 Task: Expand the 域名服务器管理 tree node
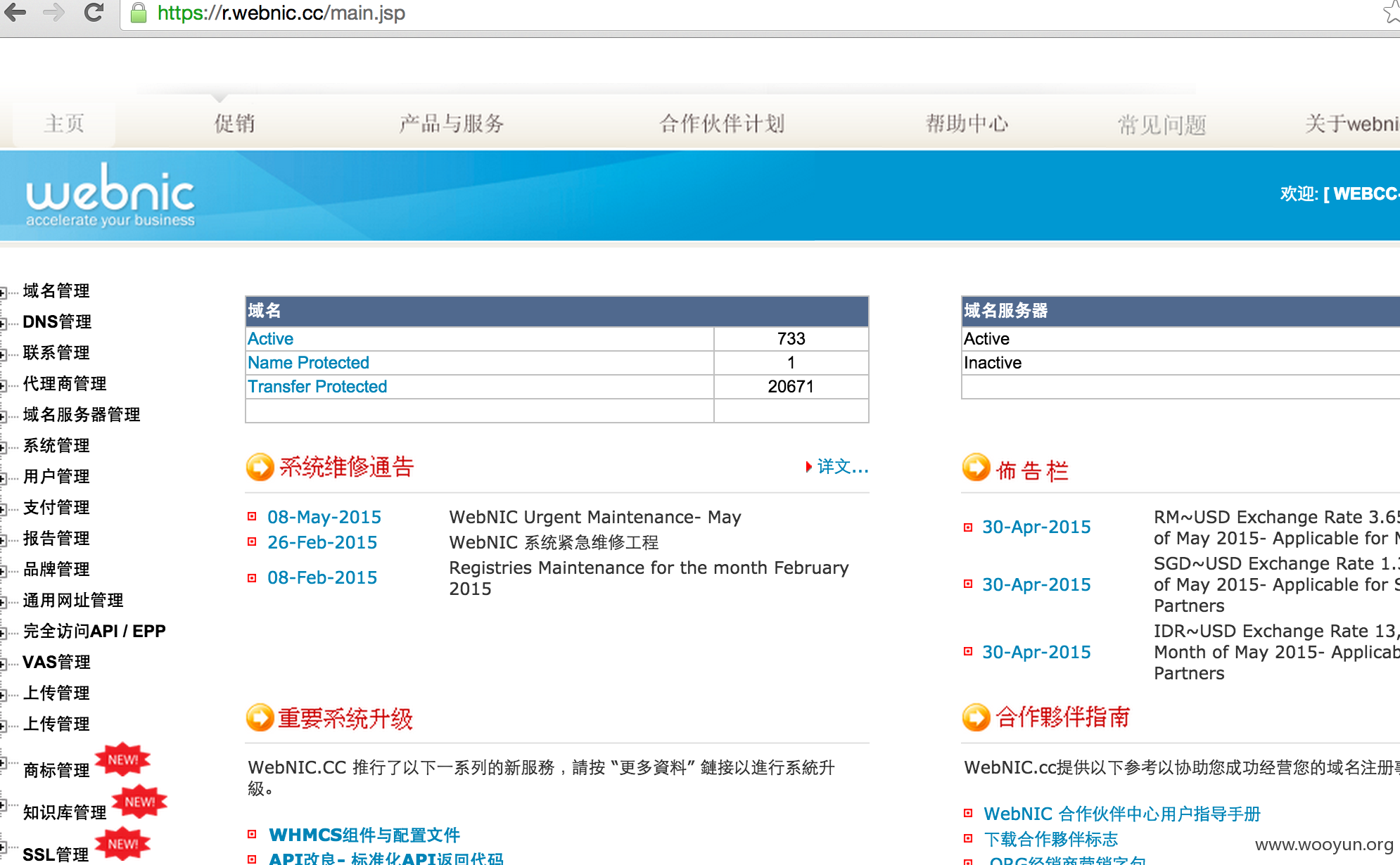[4, 416]
